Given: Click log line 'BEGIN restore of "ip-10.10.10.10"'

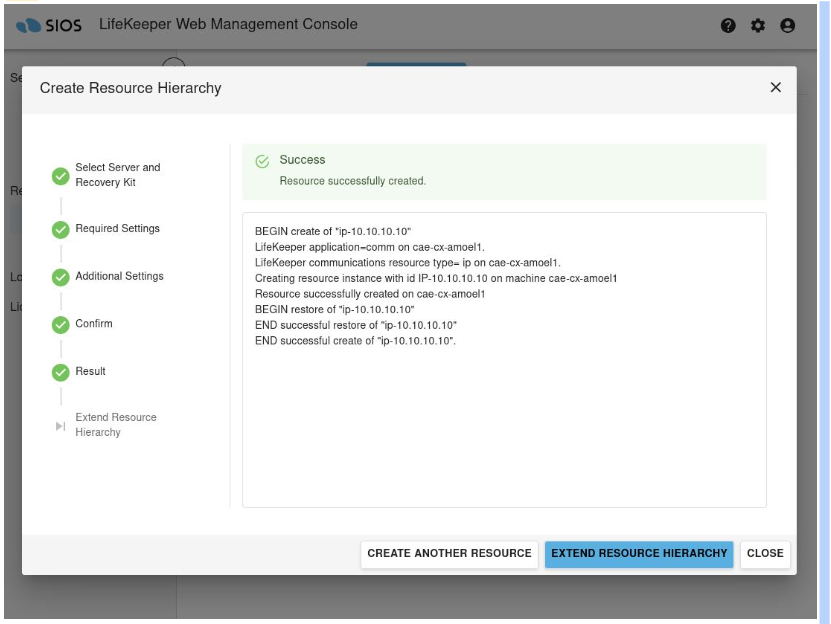Looking at the screenshot, I should tap(334, 309).
